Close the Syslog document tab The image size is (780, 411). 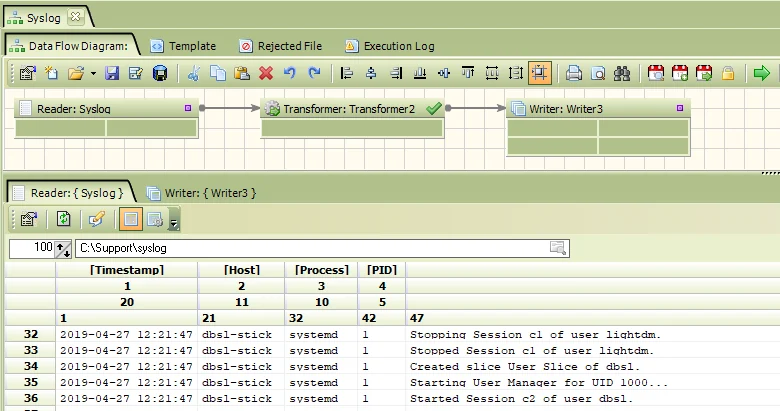(76, 17)
